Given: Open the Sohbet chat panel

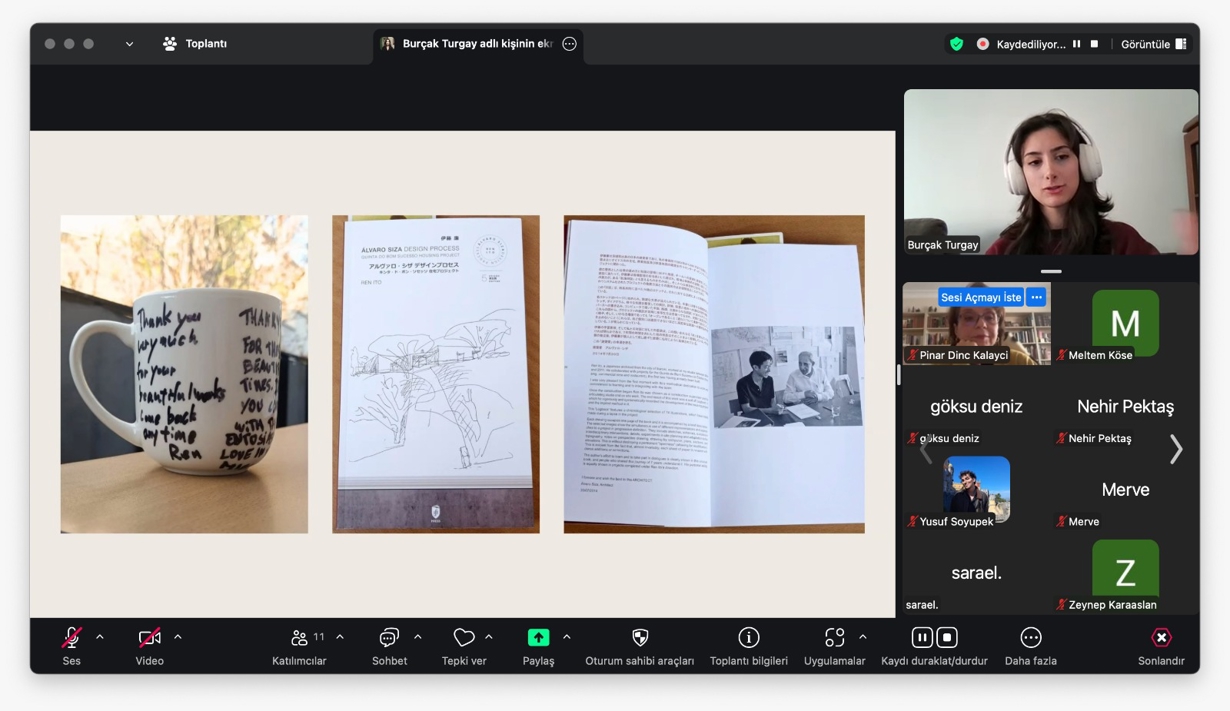Looking at the screenshot, I should coord(389,638).
